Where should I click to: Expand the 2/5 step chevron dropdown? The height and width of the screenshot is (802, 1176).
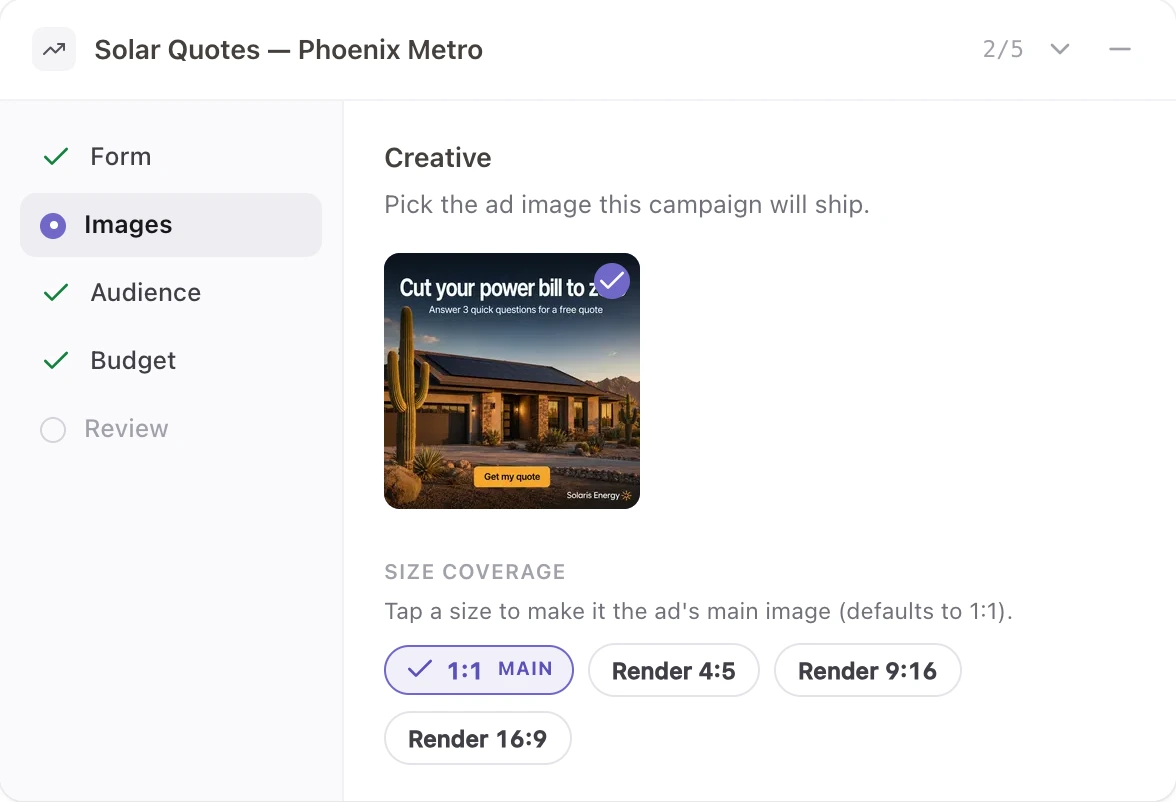pos(1060,50)
